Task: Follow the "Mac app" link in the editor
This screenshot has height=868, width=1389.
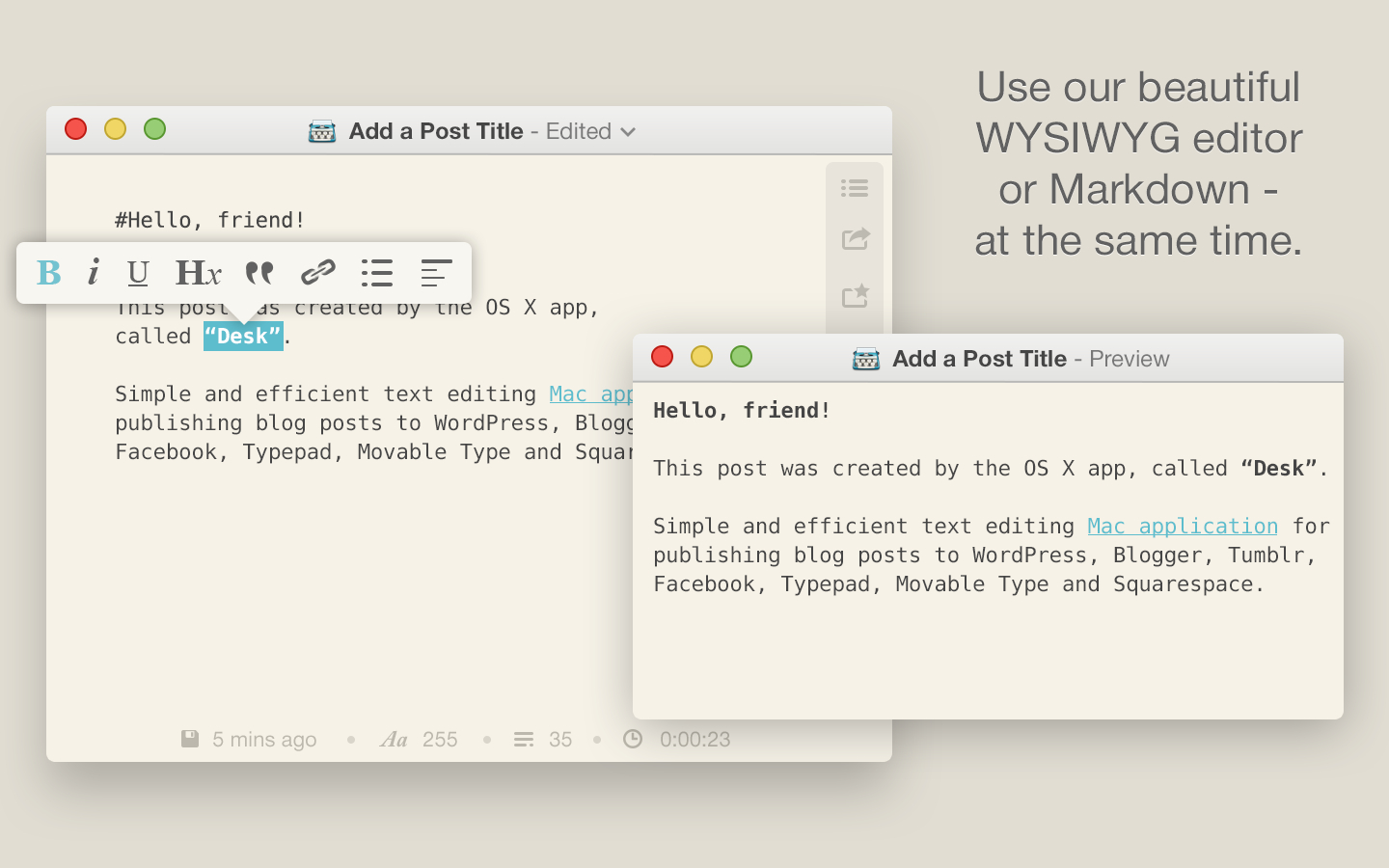Action: tap(590, 393)
